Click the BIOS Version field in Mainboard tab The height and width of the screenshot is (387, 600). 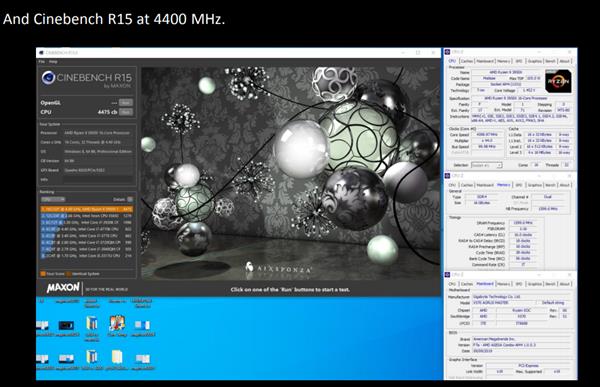click(x=521, y=345)
